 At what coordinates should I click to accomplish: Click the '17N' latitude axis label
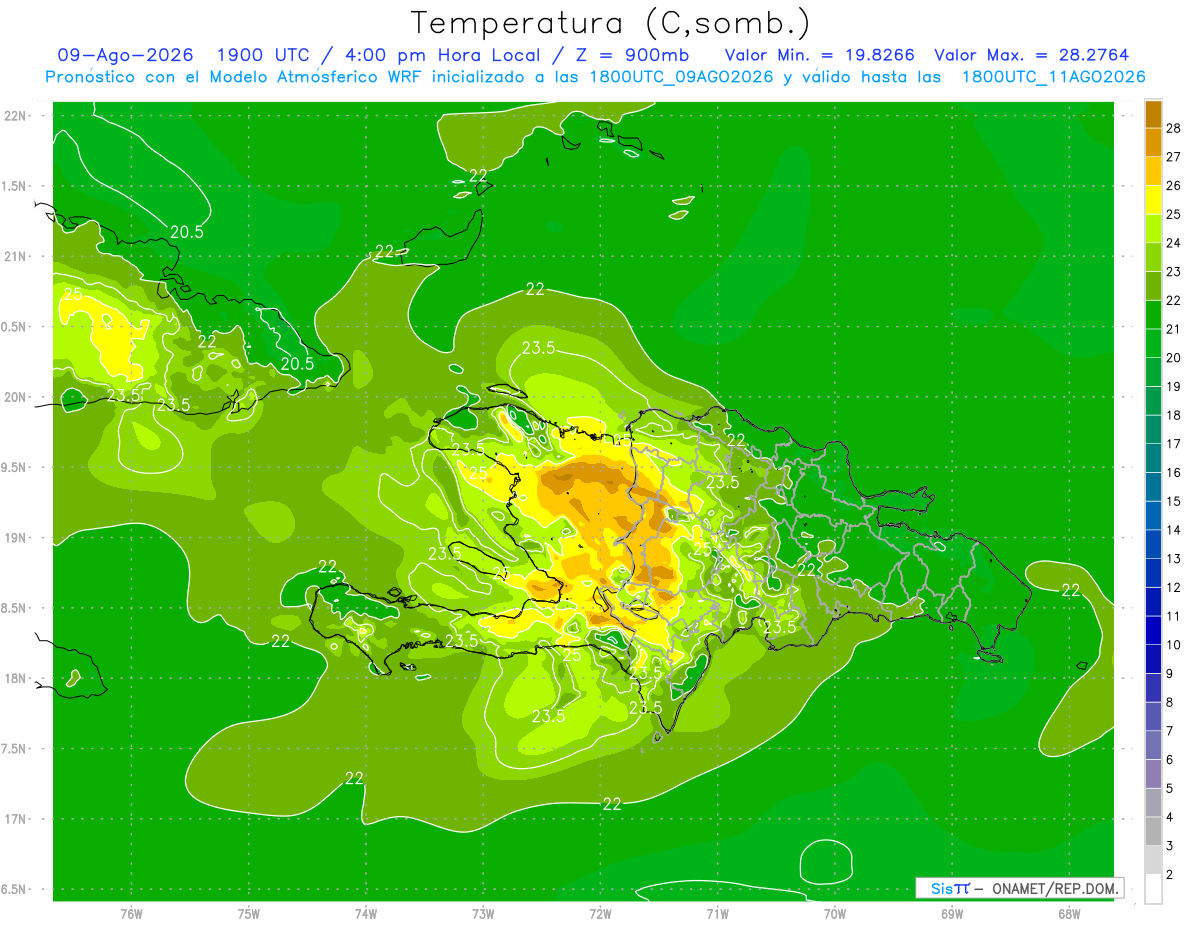point(16,819)
